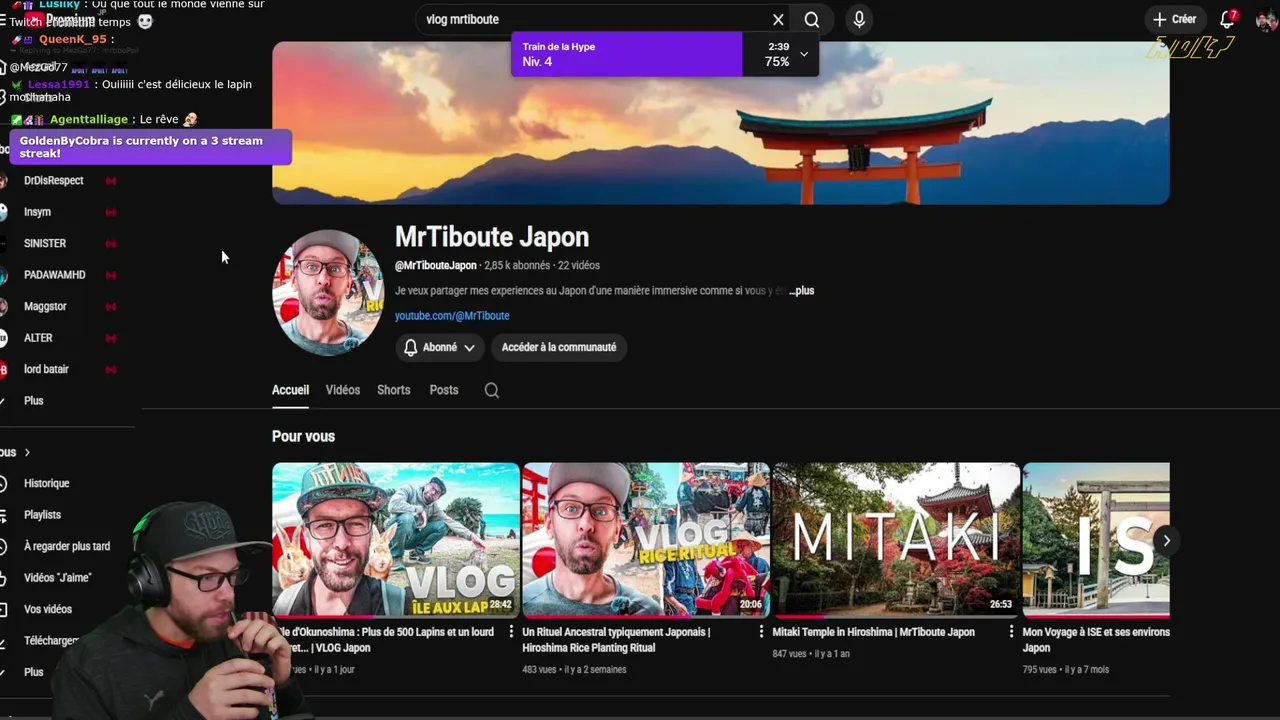Open the ISE voyage video thumbnail

coord(1096,539)
